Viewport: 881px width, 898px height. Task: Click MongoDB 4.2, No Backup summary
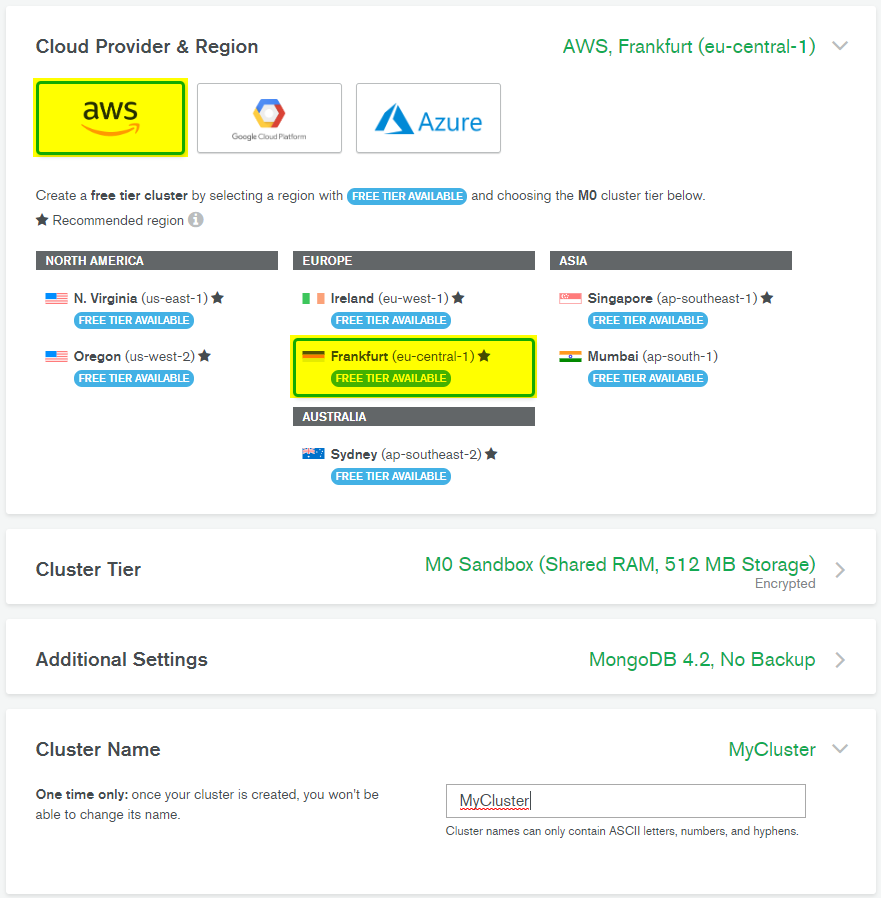[702, 660]
